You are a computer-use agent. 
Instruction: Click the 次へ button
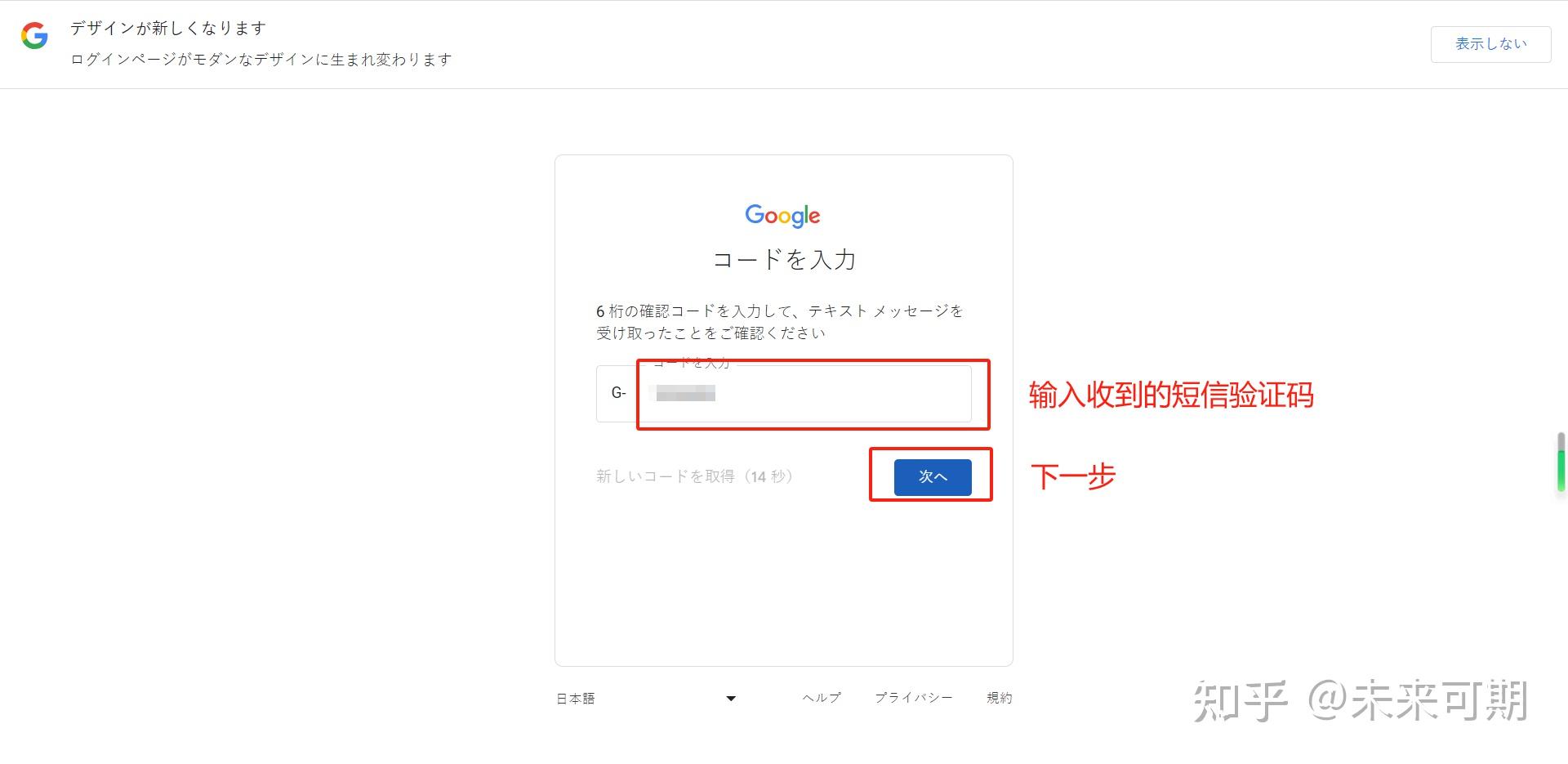(x=933, y=477)
